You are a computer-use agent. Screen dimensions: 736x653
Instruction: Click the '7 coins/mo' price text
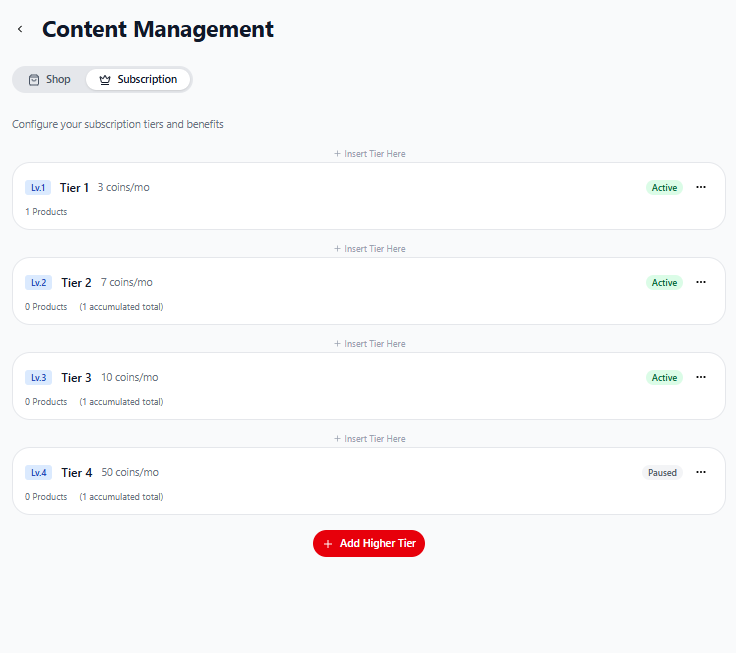pos(127,282)
